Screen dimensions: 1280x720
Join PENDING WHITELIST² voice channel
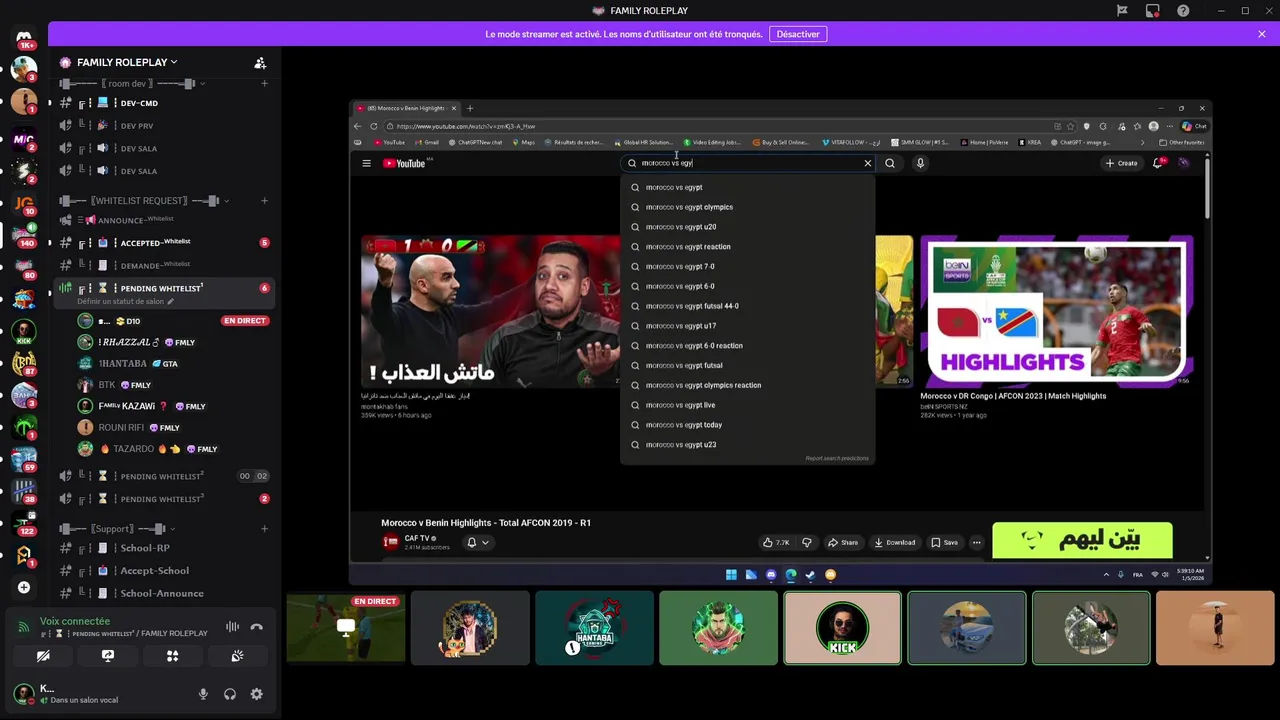point(164,476)
